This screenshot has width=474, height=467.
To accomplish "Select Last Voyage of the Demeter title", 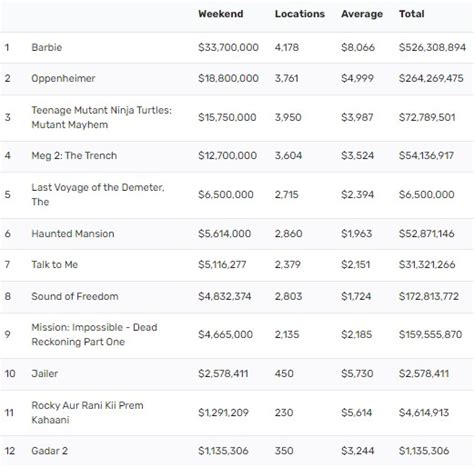I will pyautogui.click(x=98, y=195).
